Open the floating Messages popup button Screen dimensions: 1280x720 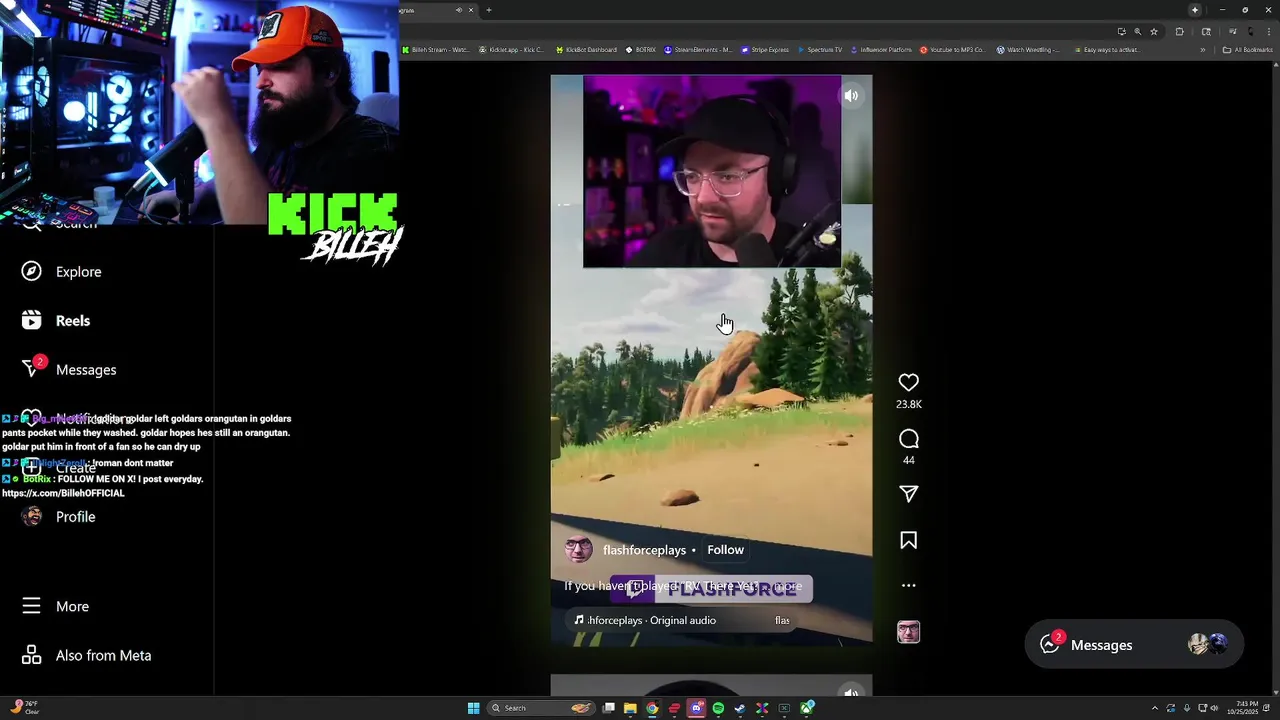pyautogui.click(x=1134, y=645)
